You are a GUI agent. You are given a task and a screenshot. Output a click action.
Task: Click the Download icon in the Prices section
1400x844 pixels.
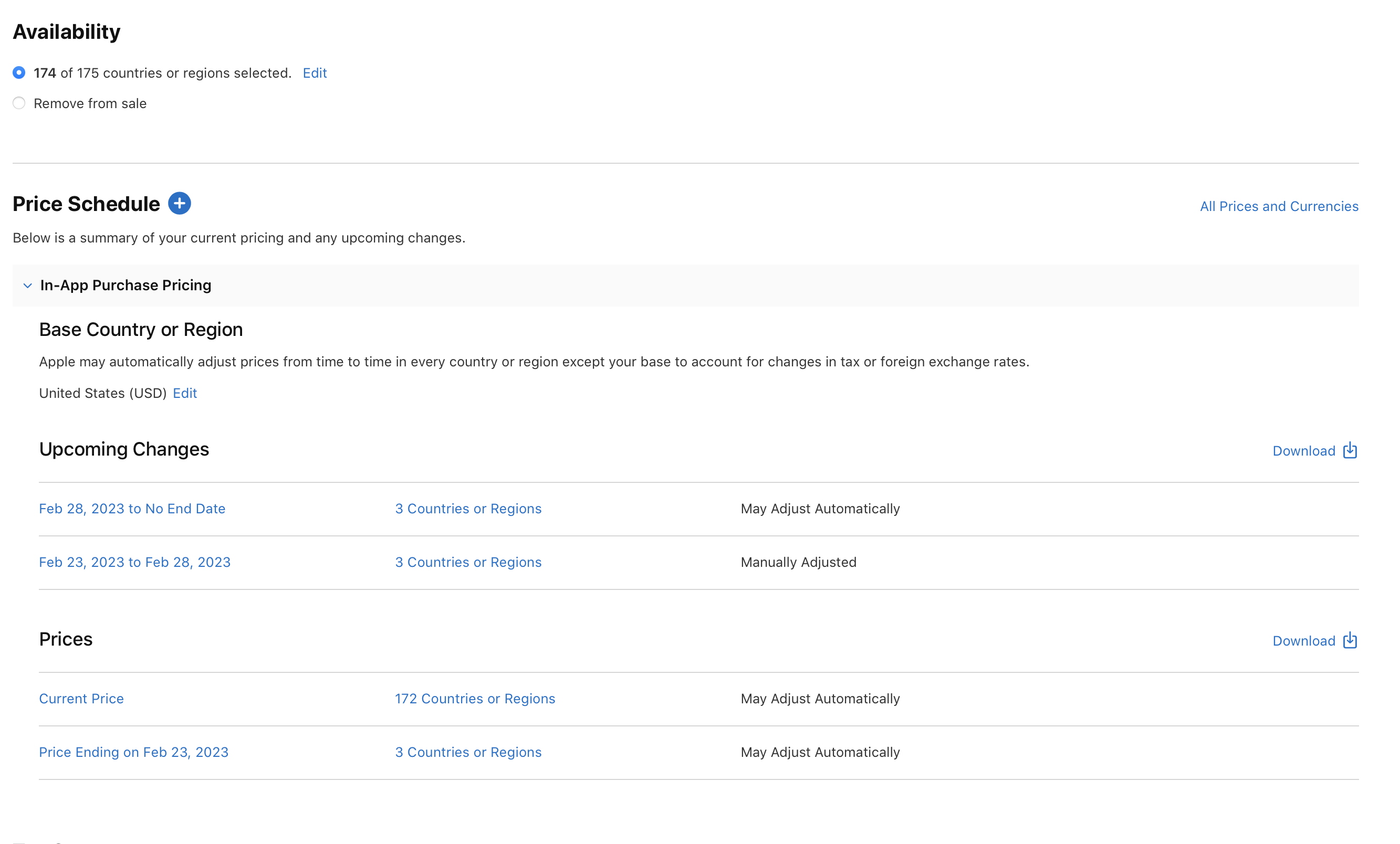(x=1350, y=640)
